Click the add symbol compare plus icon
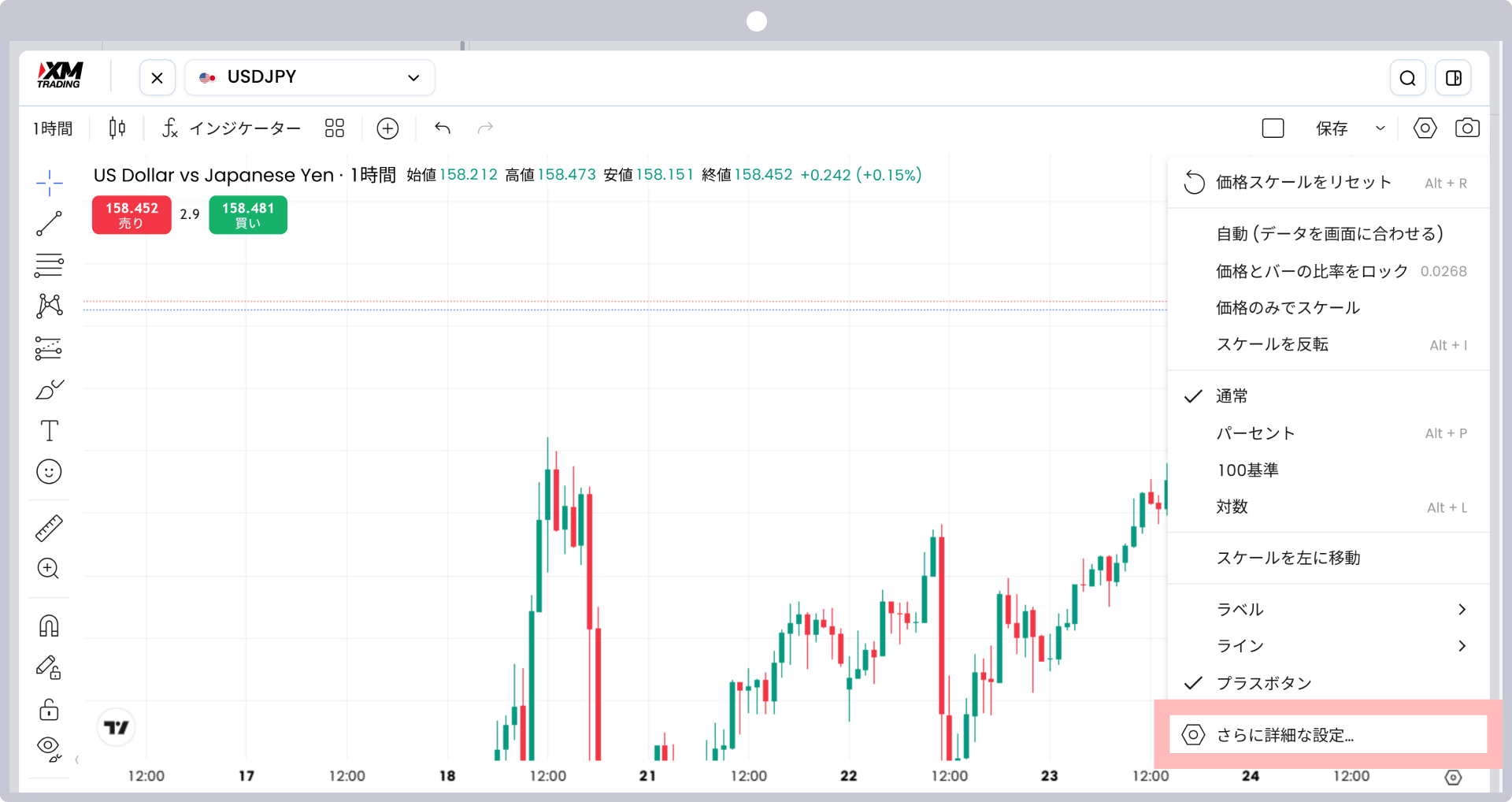1512x802 pixels. [x=387, y=128]
